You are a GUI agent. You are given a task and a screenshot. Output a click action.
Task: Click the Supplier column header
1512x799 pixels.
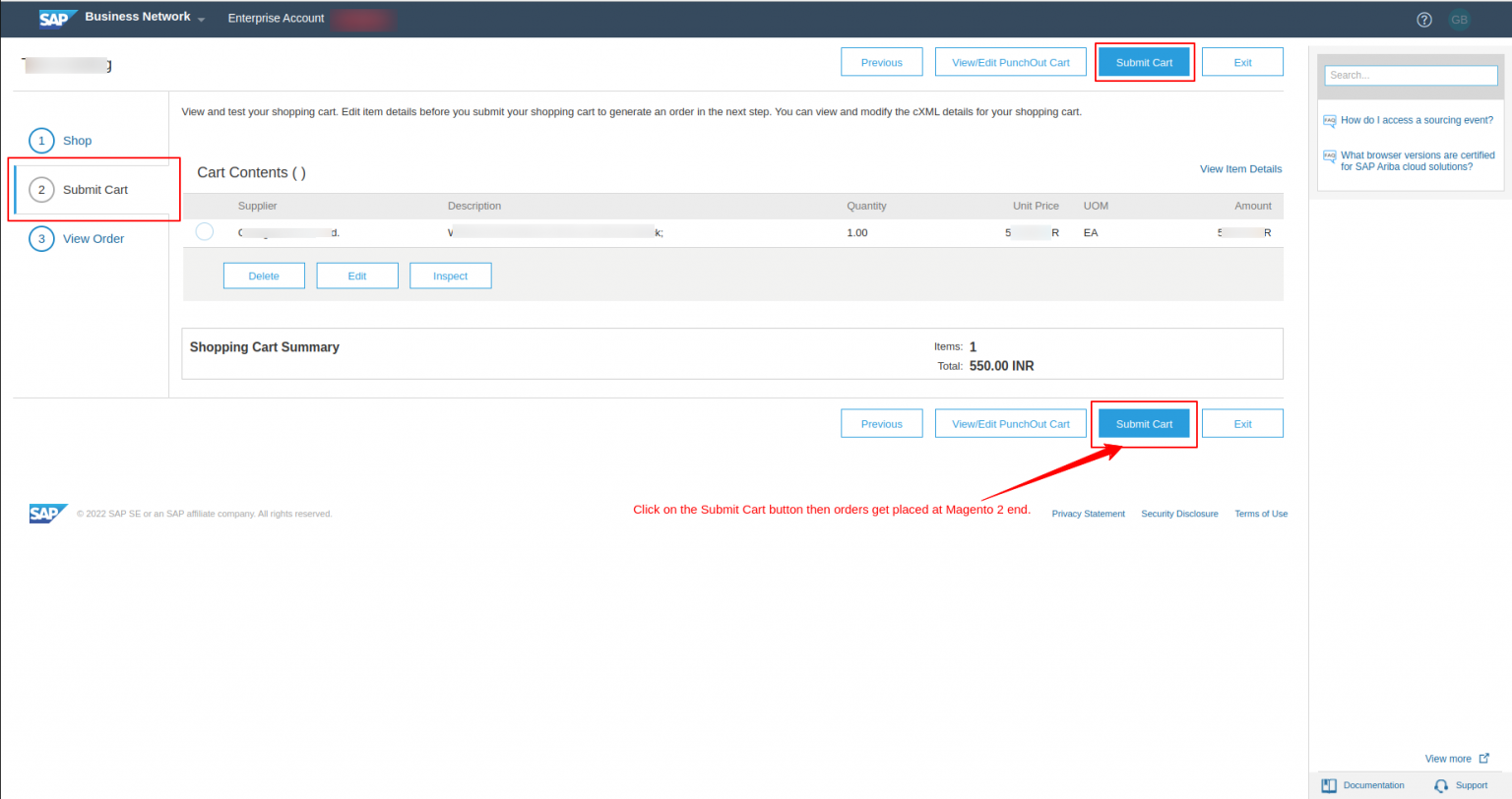tap(257, 206)
